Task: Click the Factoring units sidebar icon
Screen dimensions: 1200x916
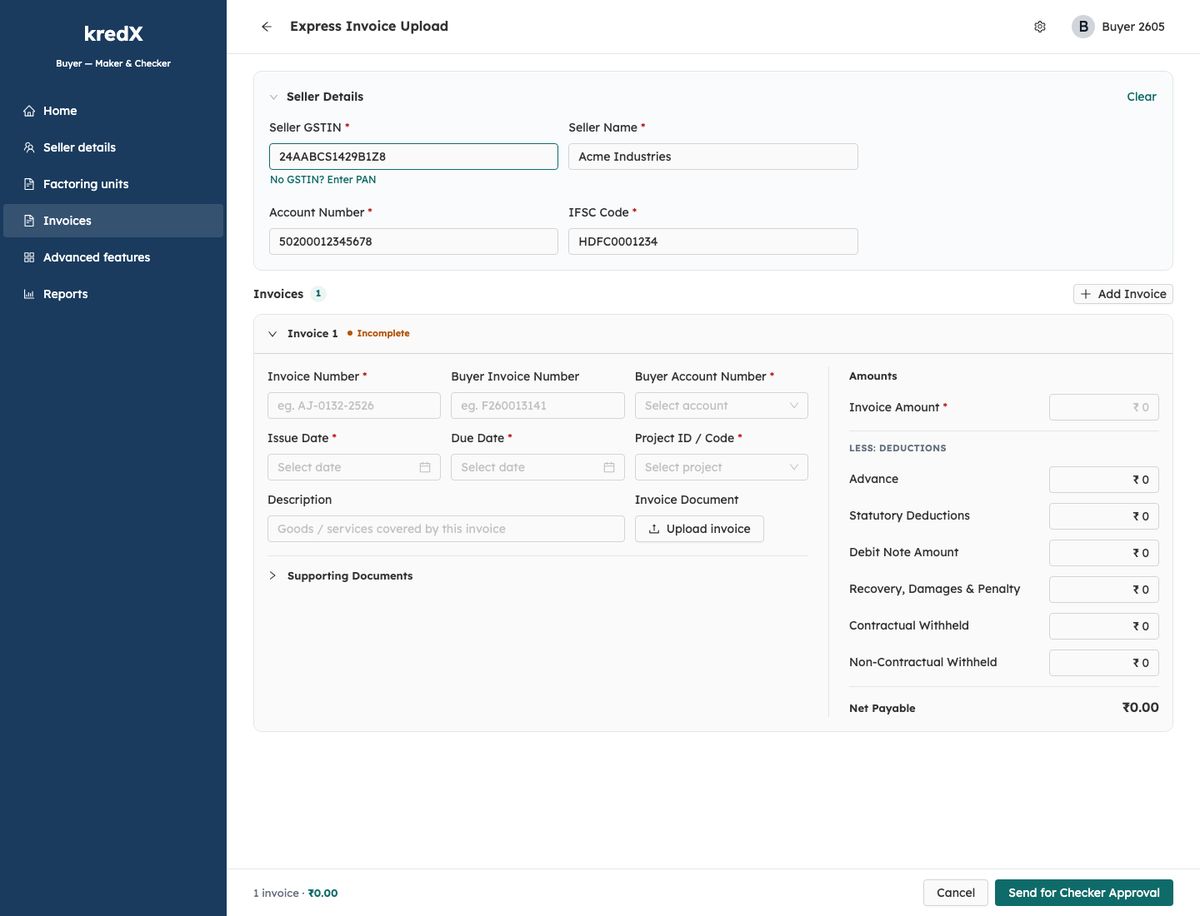Action: click(29, 184)
